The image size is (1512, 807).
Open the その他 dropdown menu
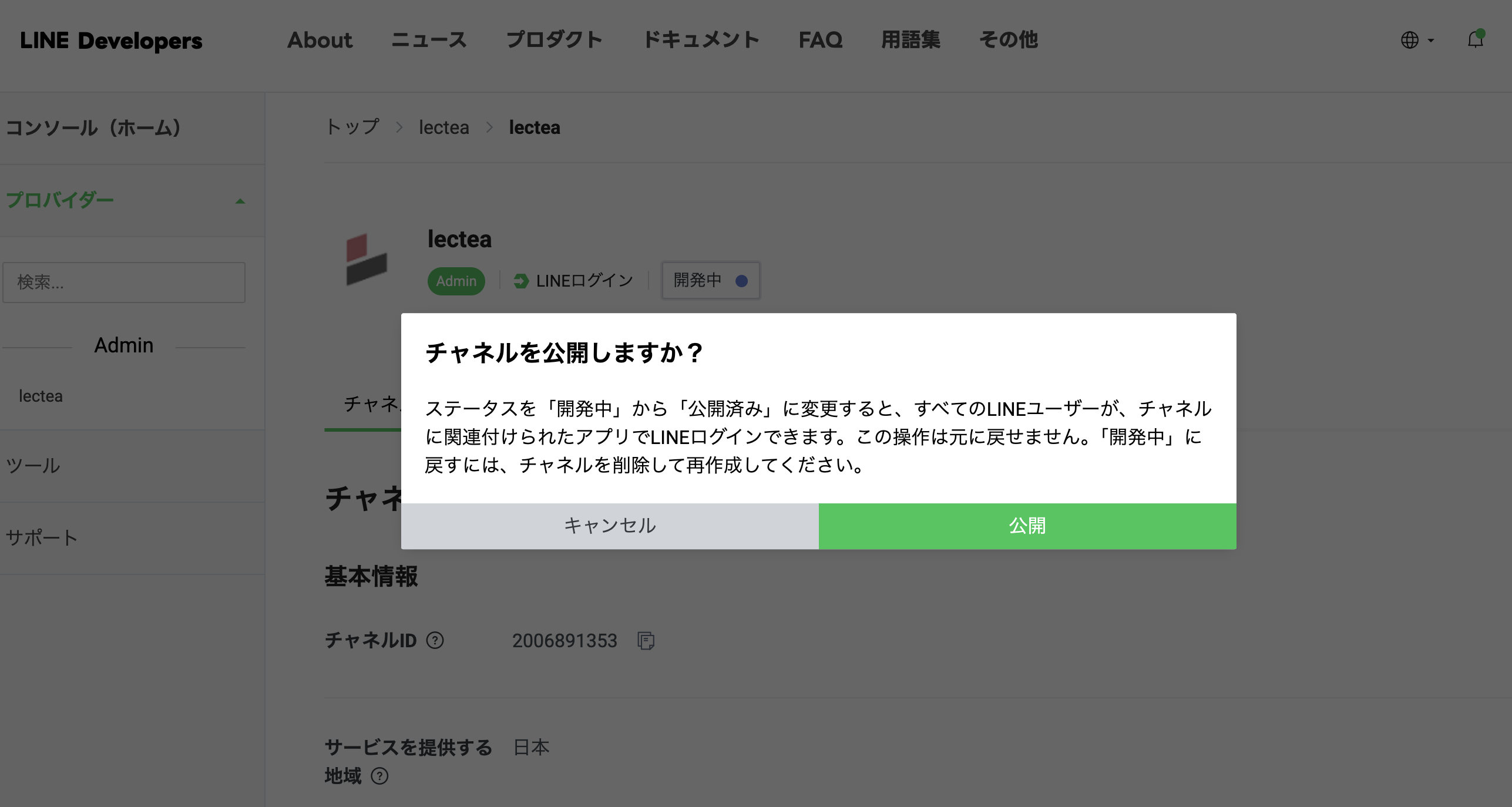coord(1008,40)
